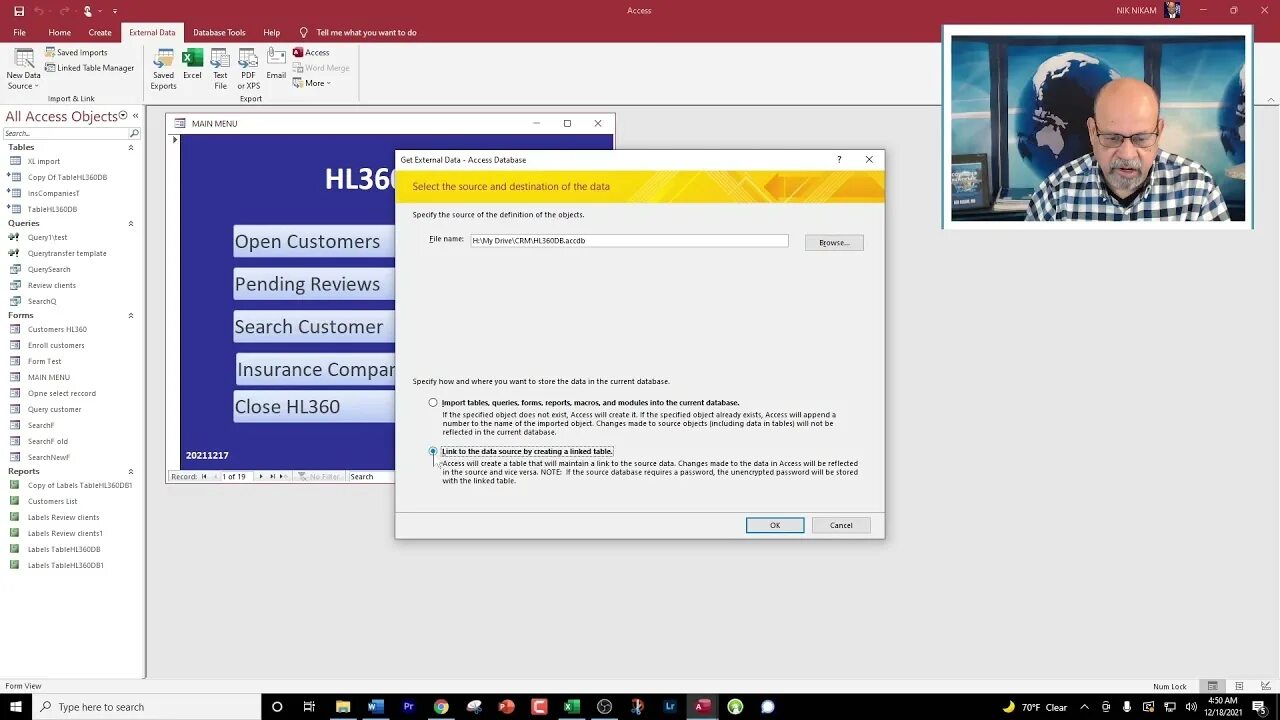1280x720 pixels.
Task: Click the Browse button
Action: click(834, 242)
